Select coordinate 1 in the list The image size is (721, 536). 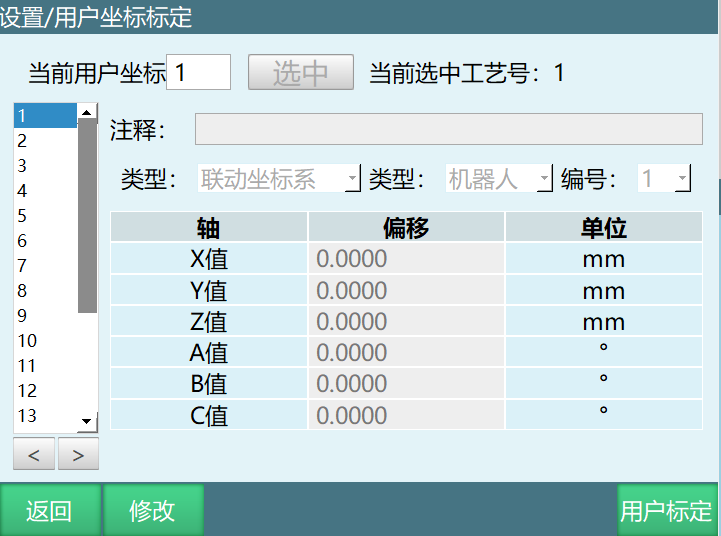(x=45, y=116)
